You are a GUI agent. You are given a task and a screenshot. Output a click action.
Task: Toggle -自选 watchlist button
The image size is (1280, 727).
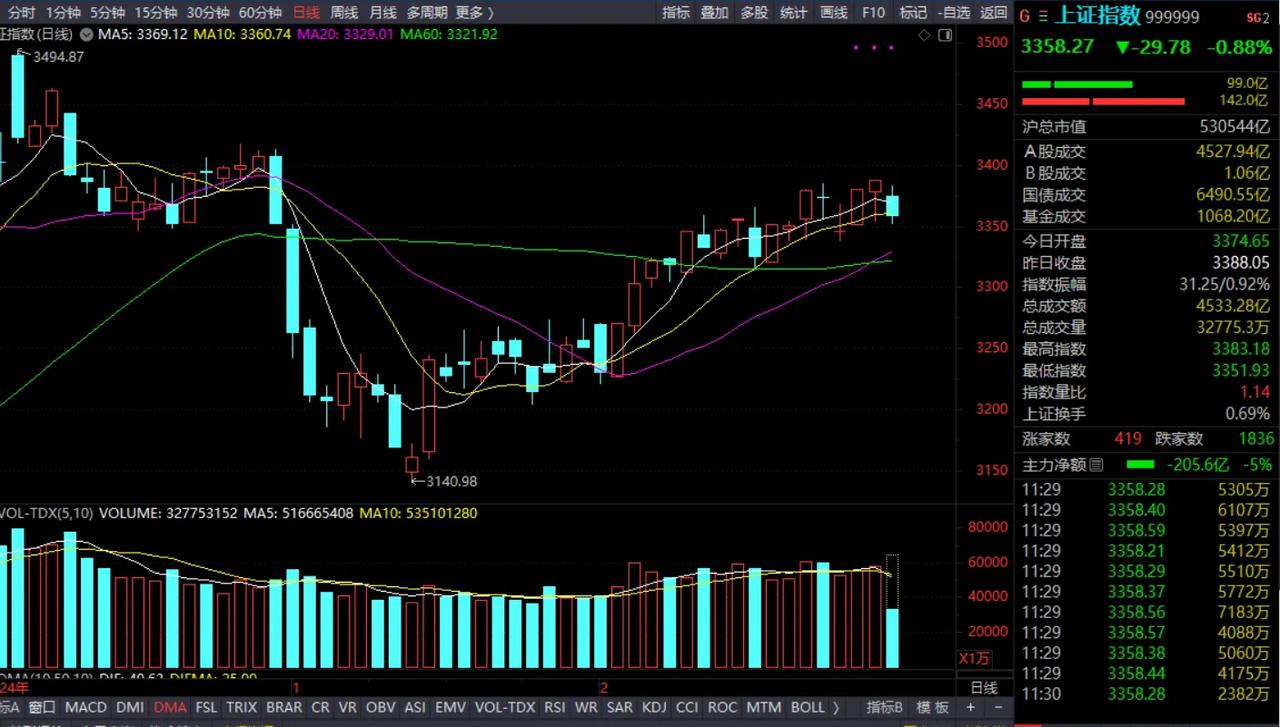(953, 13)
